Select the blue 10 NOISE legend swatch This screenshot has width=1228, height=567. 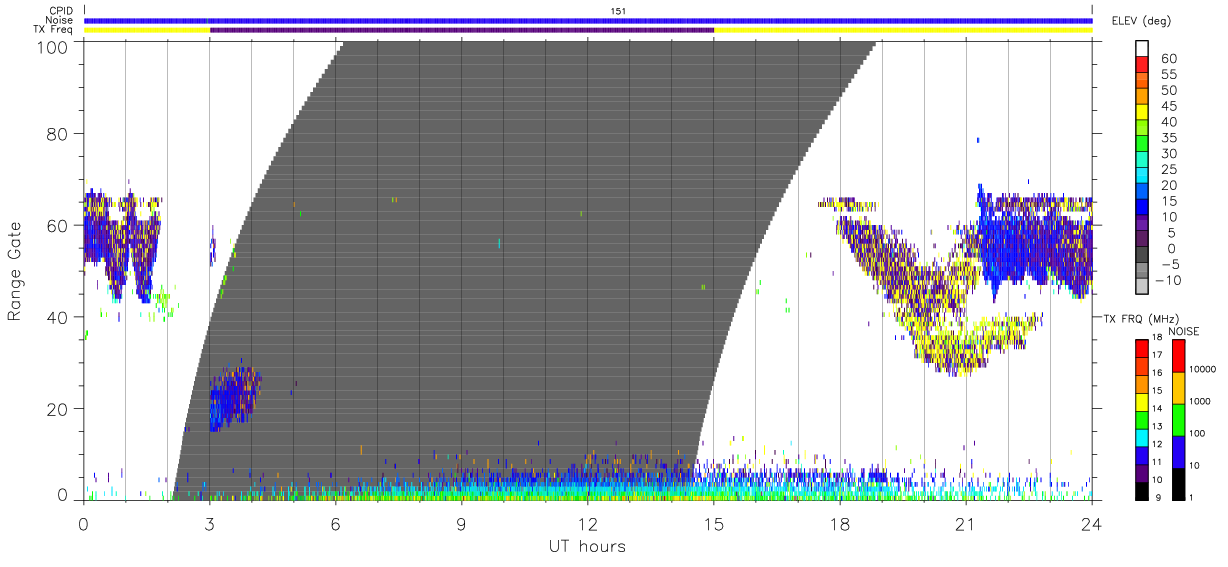[1177, 452]
